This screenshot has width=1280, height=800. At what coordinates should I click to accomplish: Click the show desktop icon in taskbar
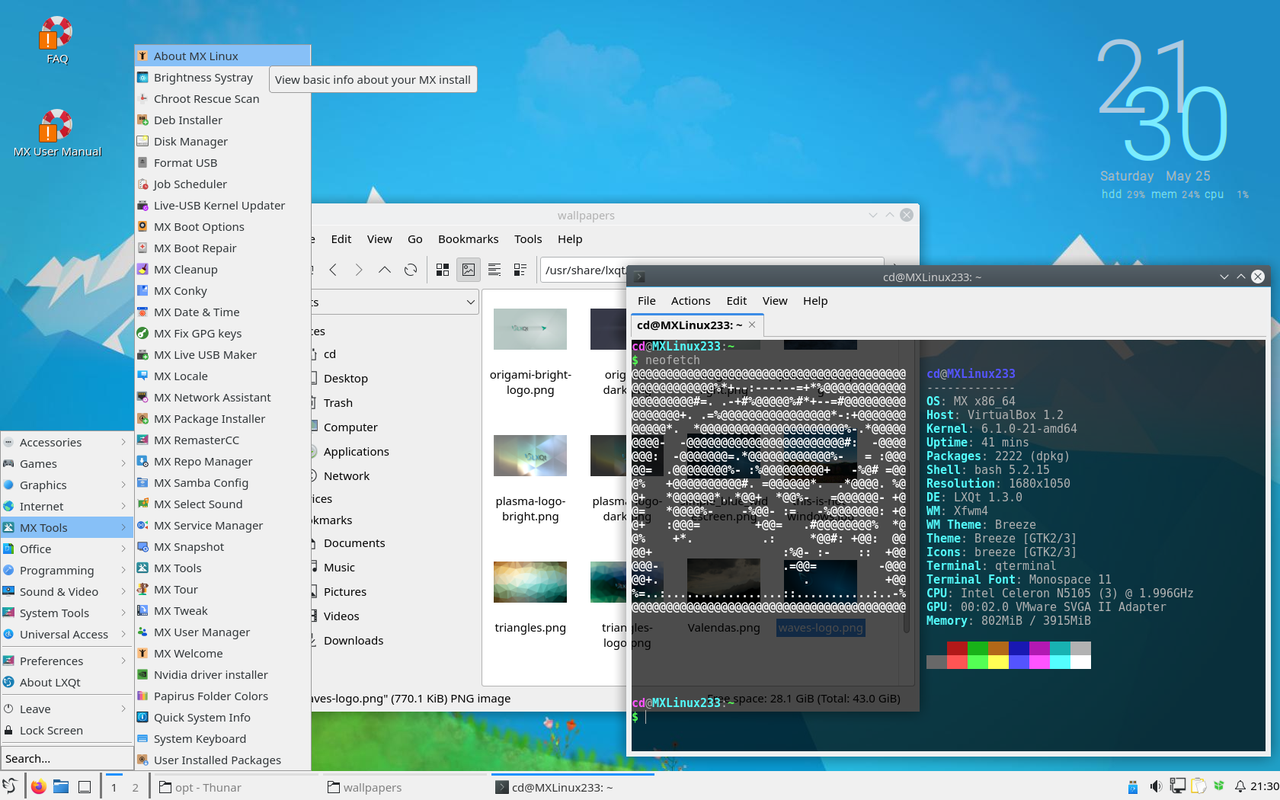[85, 787]
